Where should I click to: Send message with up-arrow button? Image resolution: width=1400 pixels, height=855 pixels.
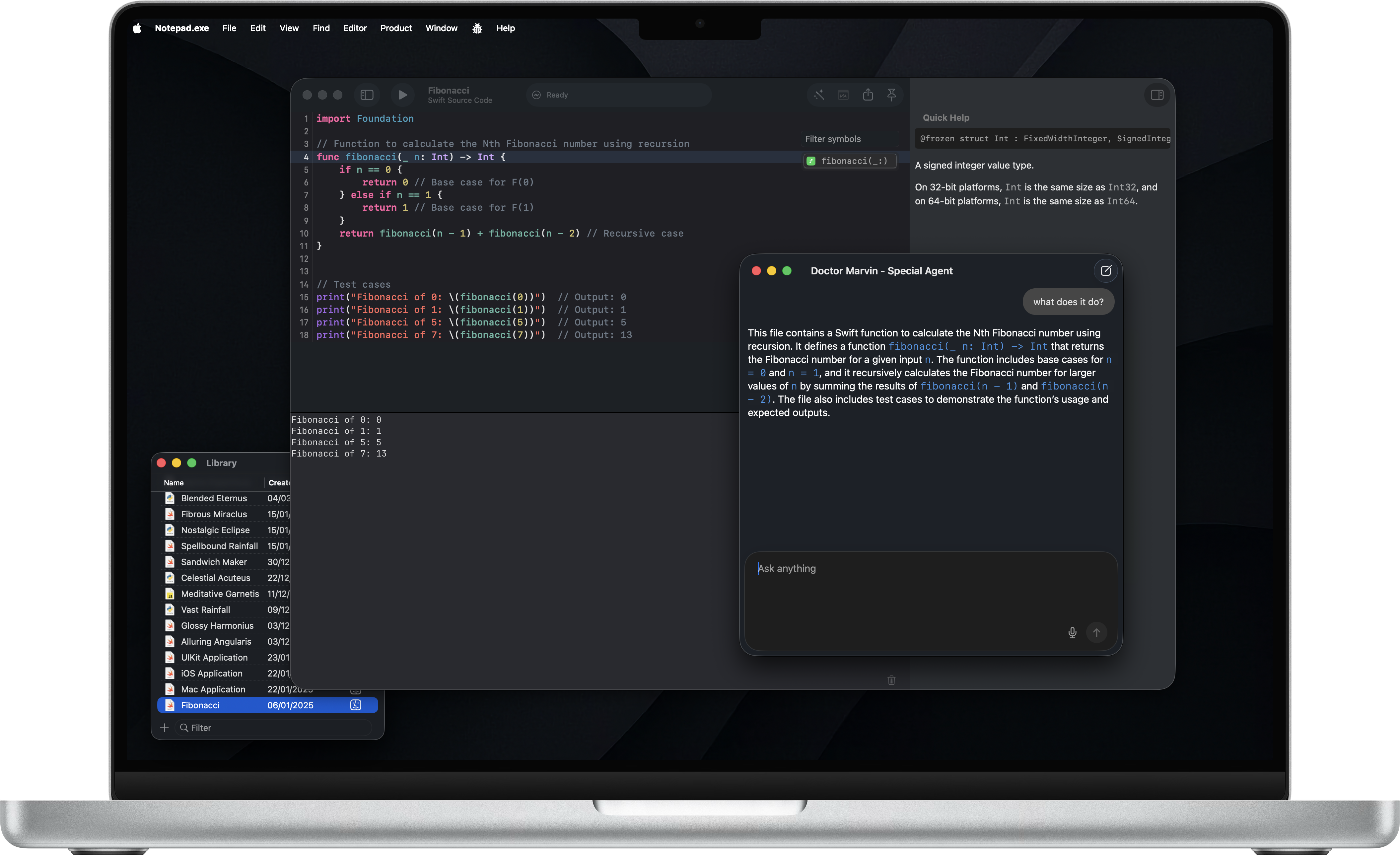click(x=1096, y=632)
